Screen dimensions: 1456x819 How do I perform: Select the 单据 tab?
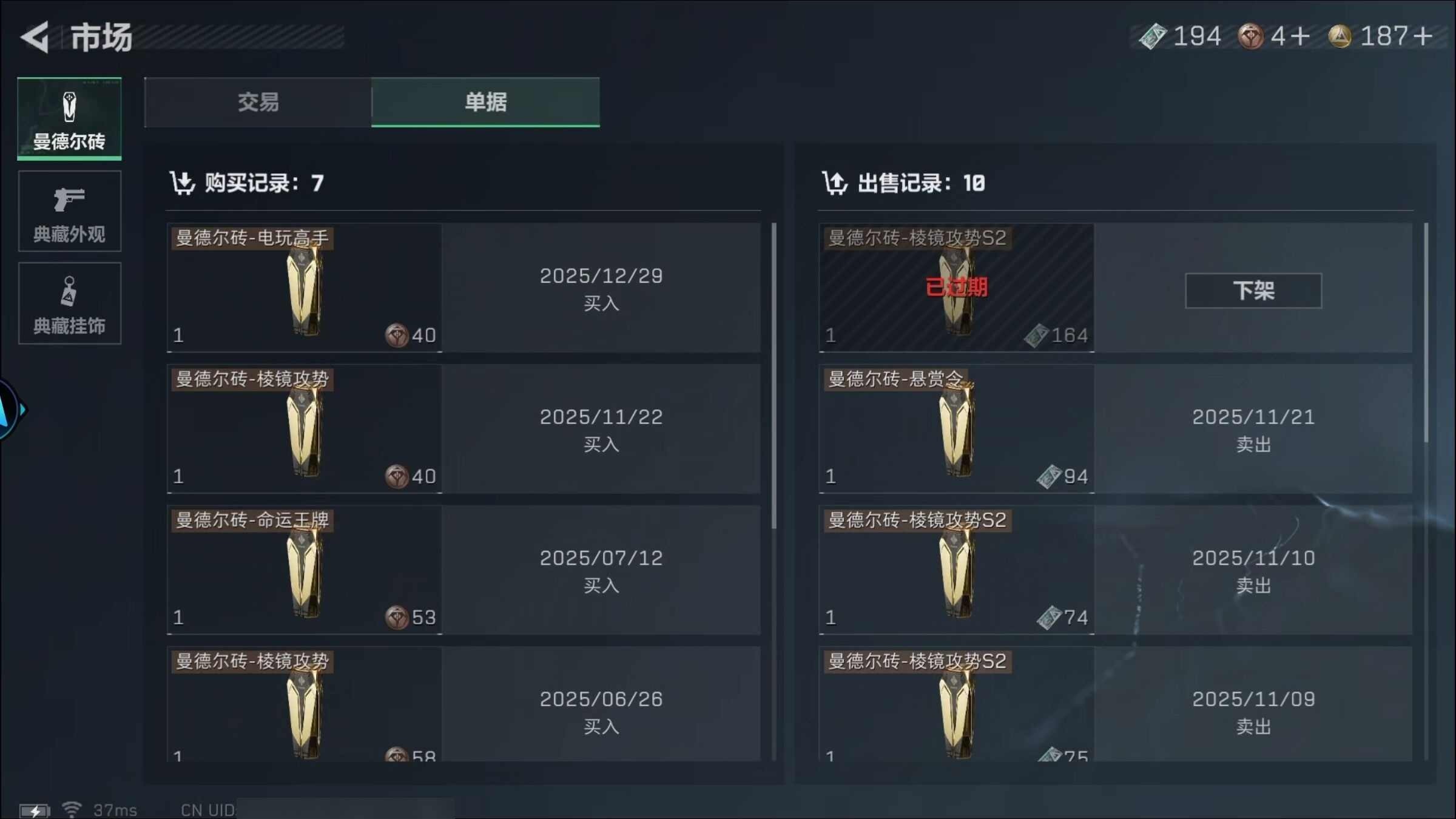(x=485, y=102)
